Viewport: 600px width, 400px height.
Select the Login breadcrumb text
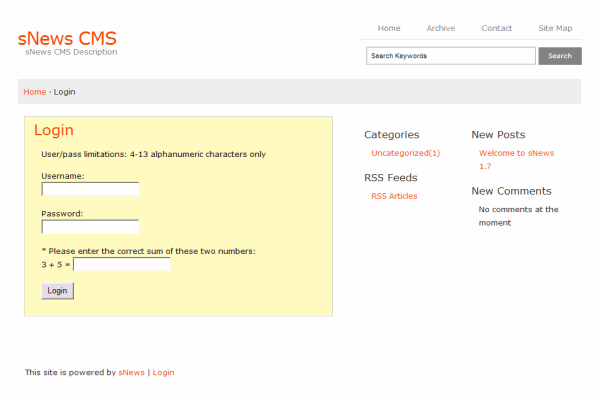tap(65, 92)
